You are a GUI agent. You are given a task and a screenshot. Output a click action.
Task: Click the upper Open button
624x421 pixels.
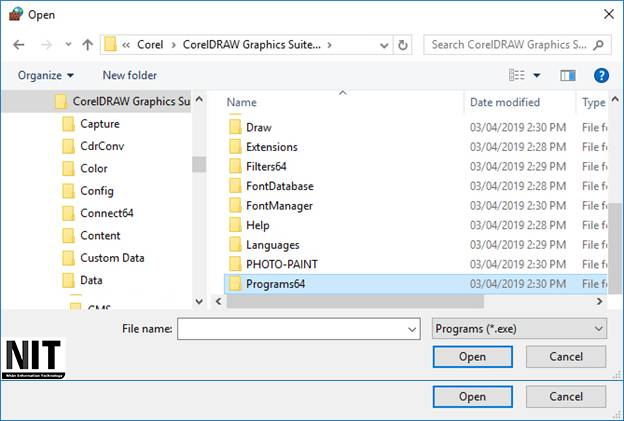pos(472,357)
